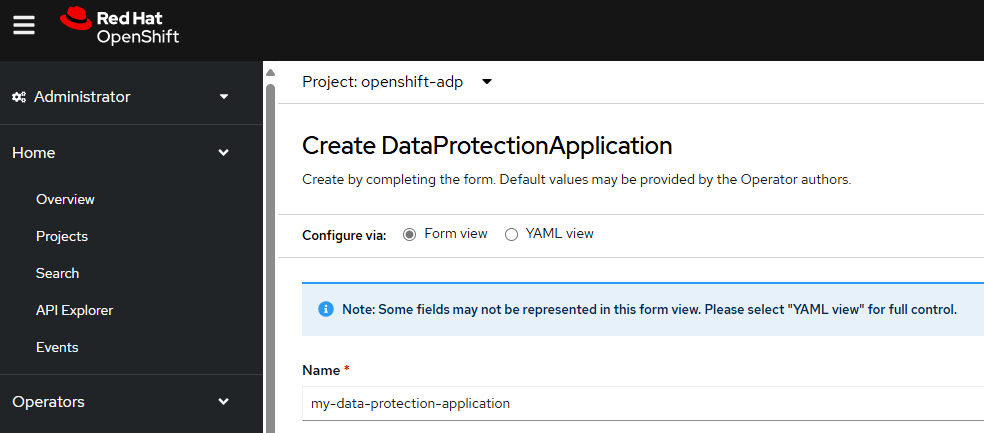The image size is (984, 433).
Task: Click the blue info icon in note
Action: coord(326,309)
